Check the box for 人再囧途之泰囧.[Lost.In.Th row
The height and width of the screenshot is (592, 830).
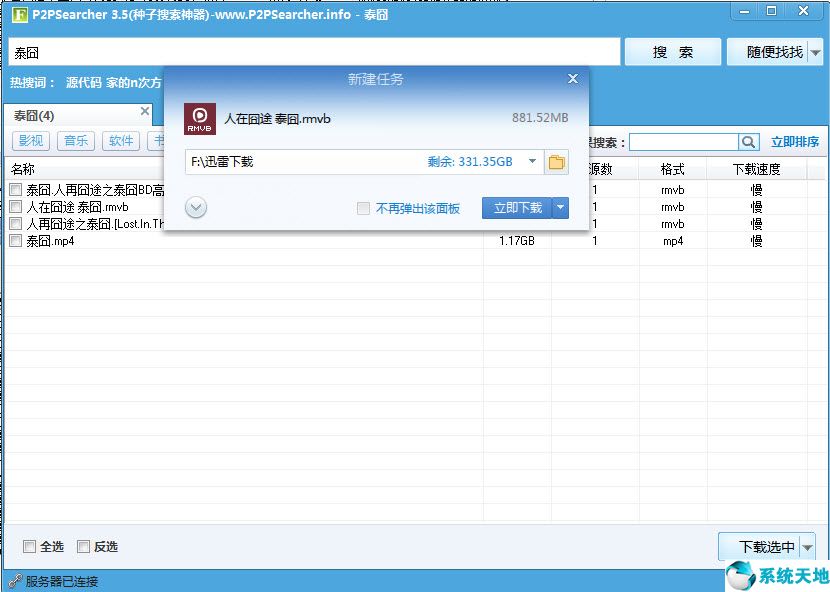(16, 223)
